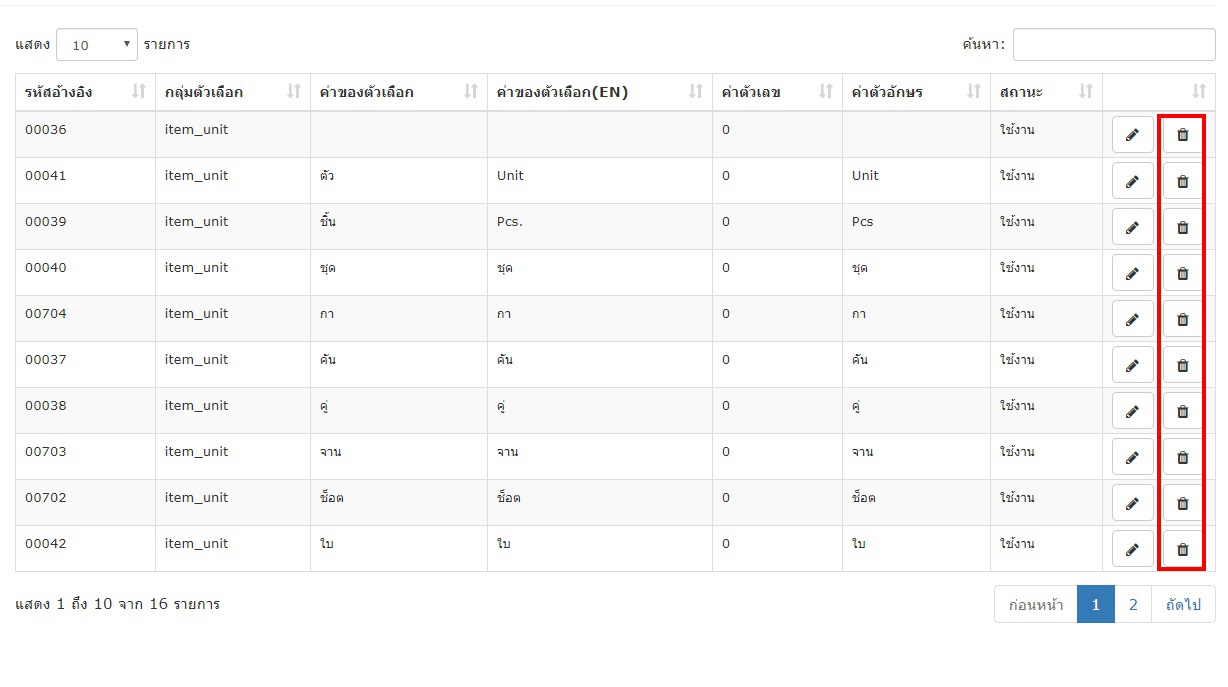Click pencil icon for row 00039
1228x687 pixels.
point(1132,227)
